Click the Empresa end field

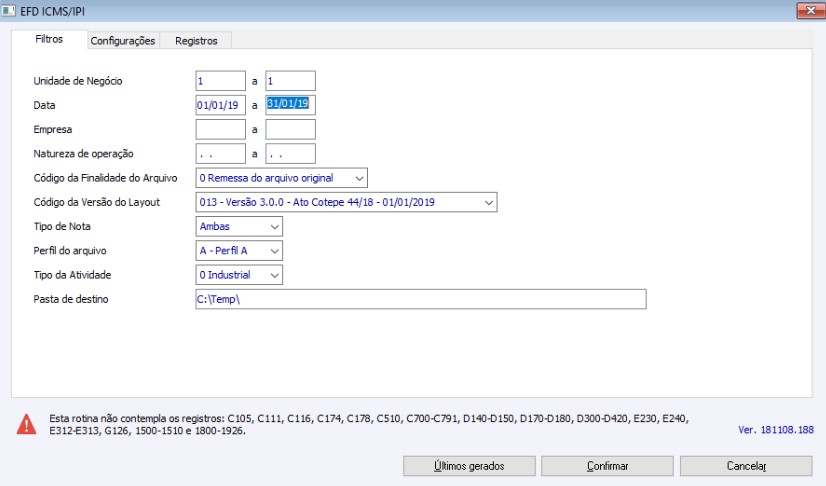[290, 130]
